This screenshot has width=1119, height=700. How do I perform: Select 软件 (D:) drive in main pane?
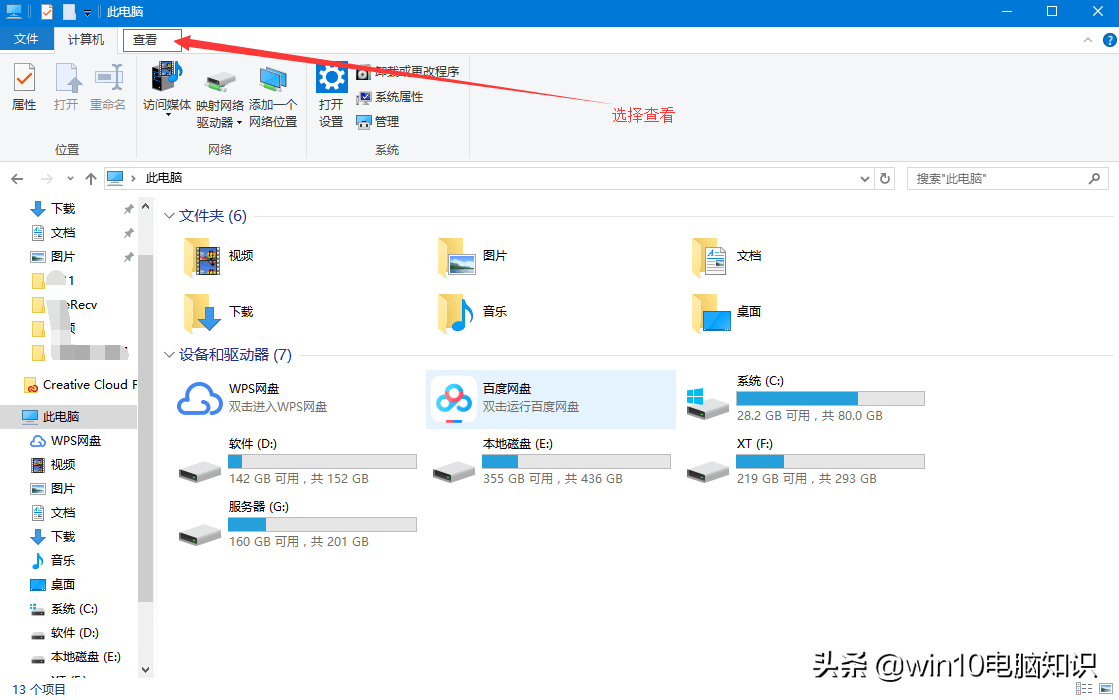(x=297, y=462)
